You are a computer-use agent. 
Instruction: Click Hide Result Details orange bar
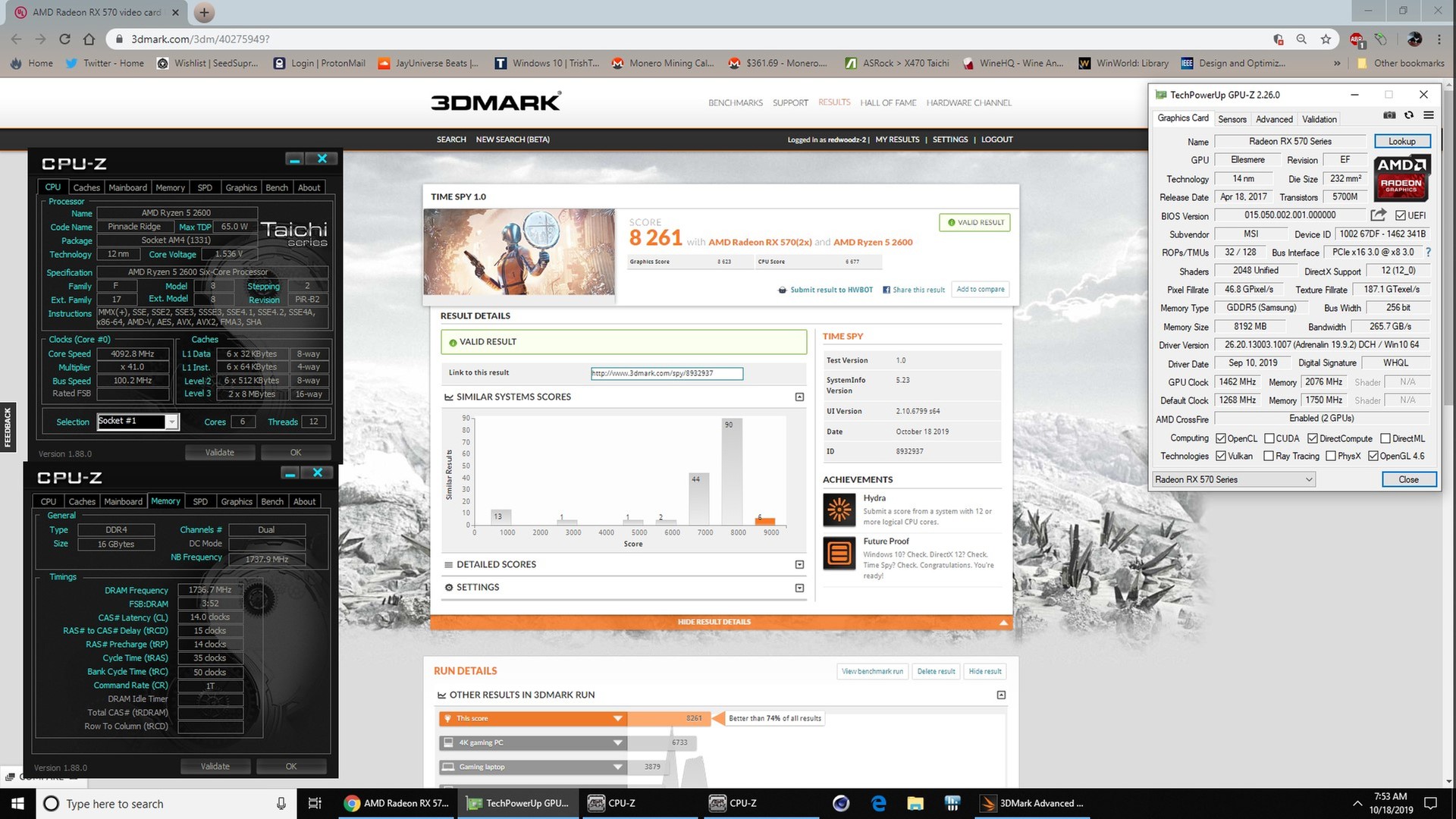(721, 622)
